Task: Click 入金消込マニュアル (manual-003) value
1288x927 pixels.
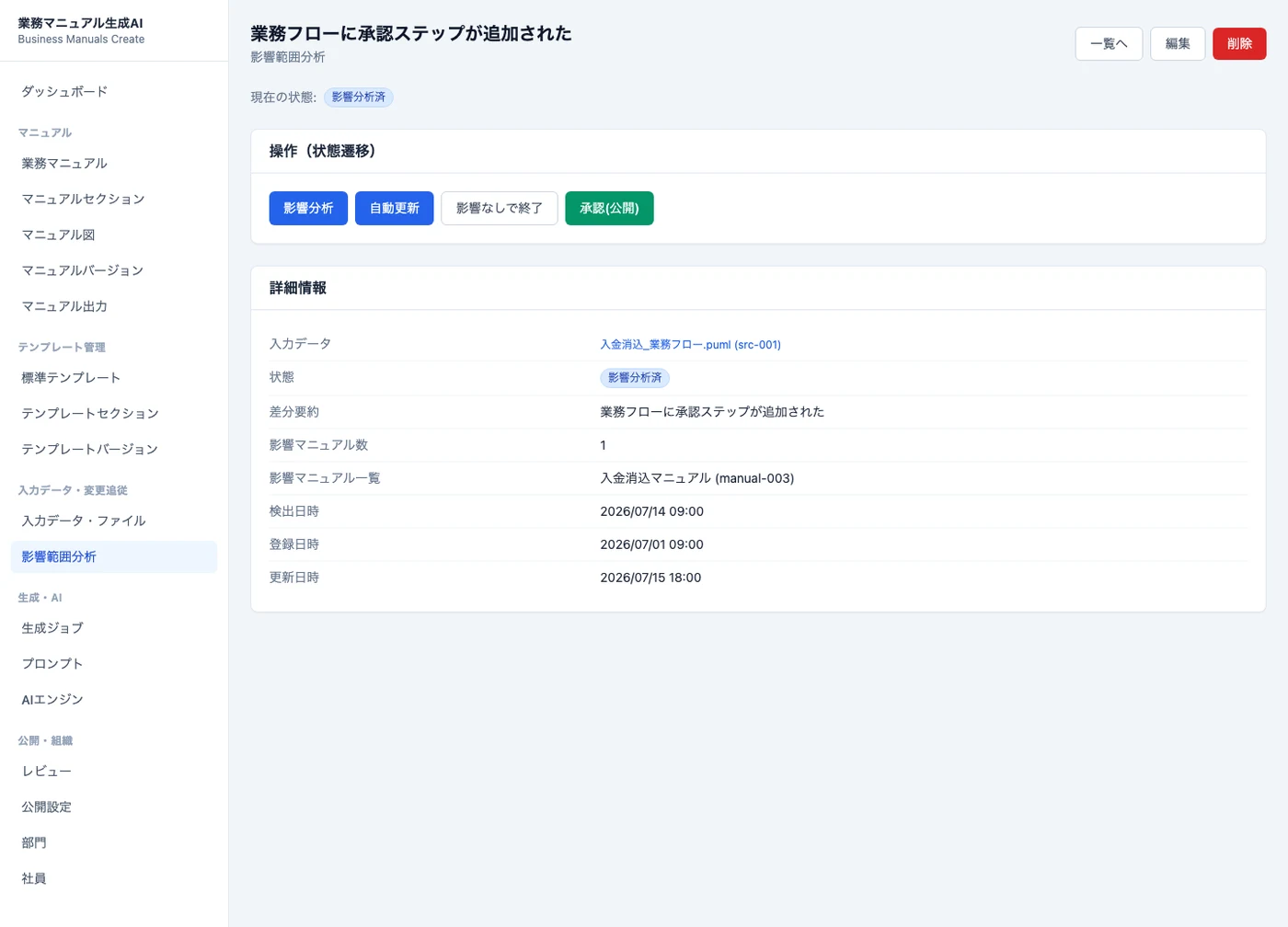Action: click(x=696, y=478)
